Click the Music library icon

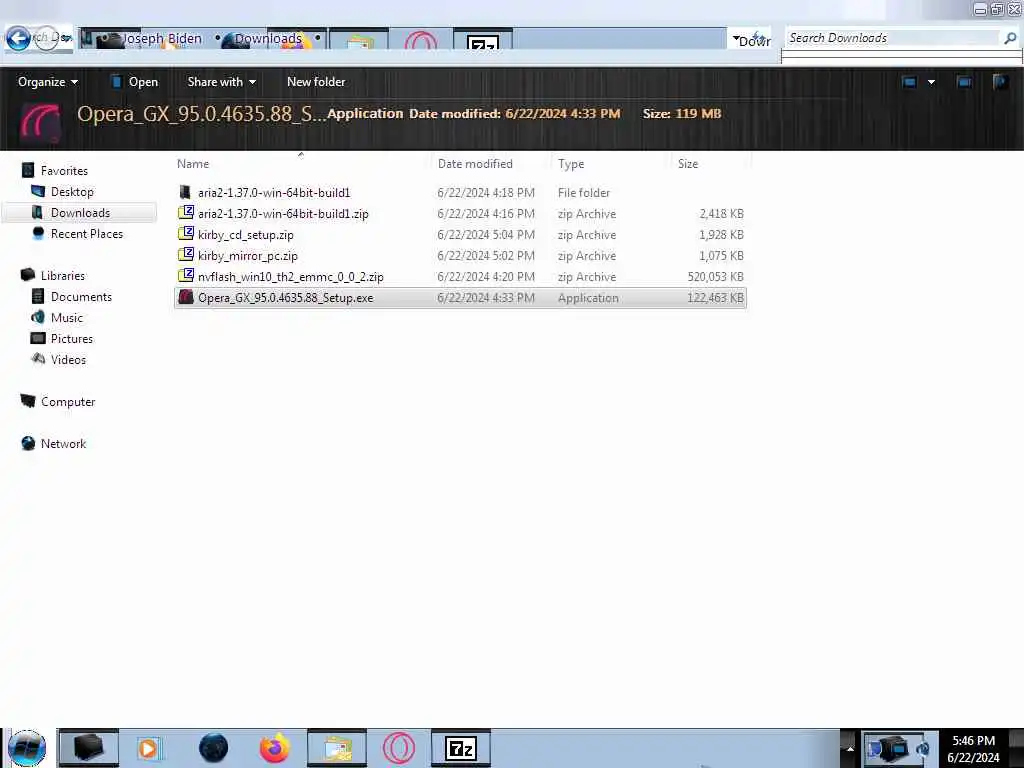(38, 317)
